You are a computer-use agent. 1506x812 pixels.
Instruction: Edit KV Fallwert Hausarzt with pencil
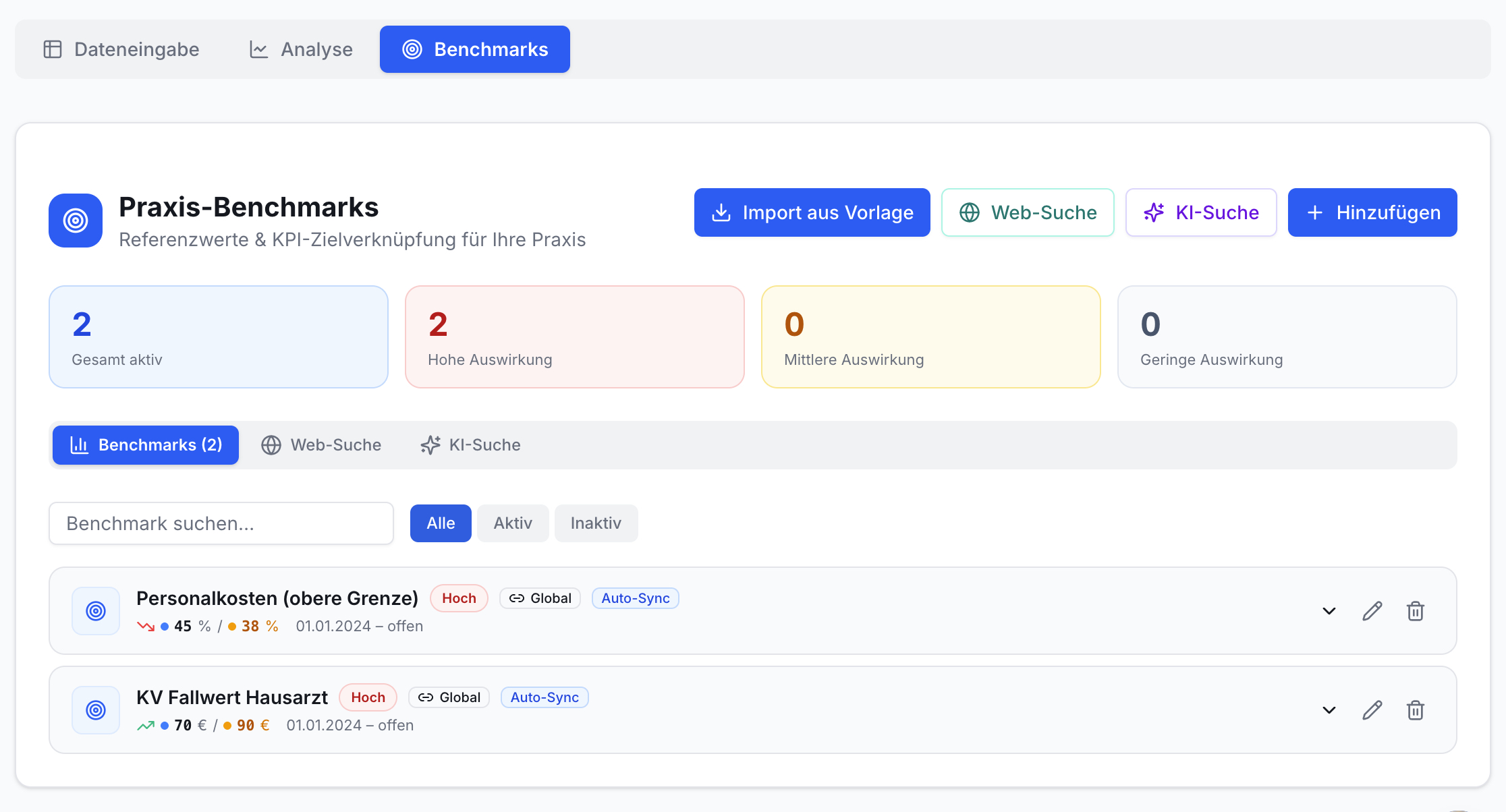1372,710
